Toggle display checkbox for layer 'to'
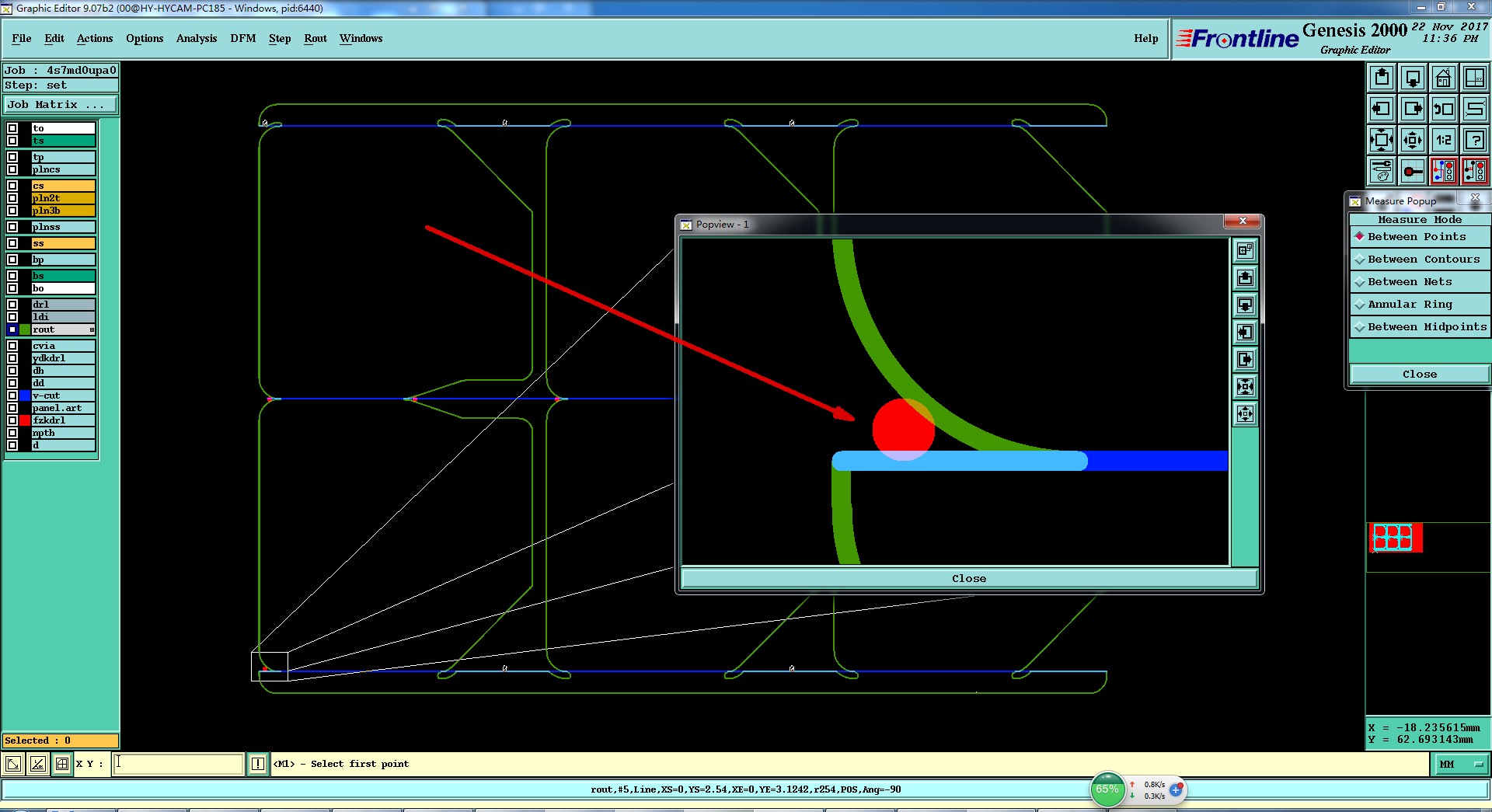This screenshot has height=812, width=1492. 12,128
